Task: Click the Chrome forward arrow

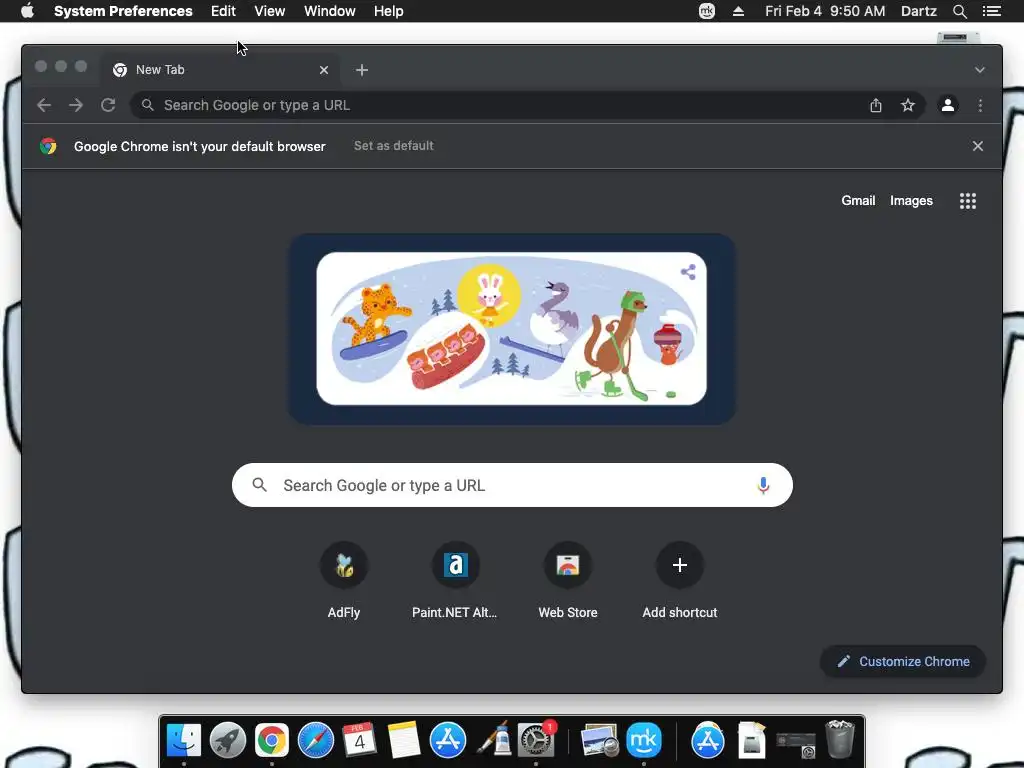Action: 76,105
